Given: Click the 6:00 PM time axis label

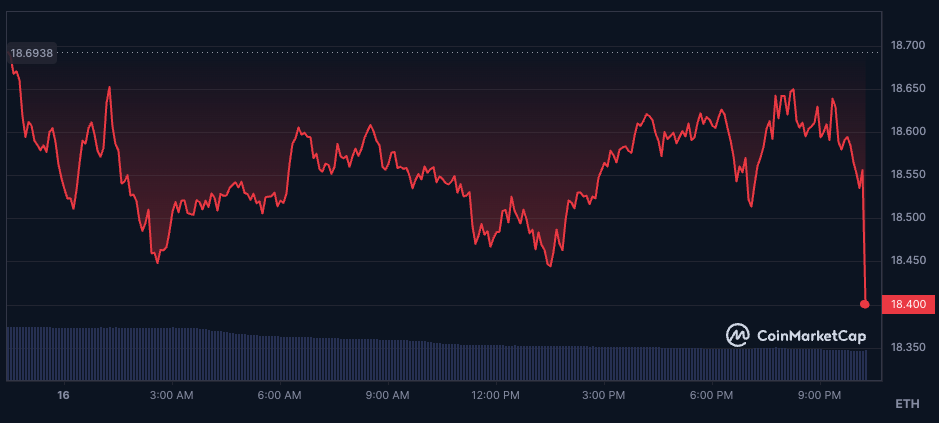Looking at the screenshot, I should [713, 395].
